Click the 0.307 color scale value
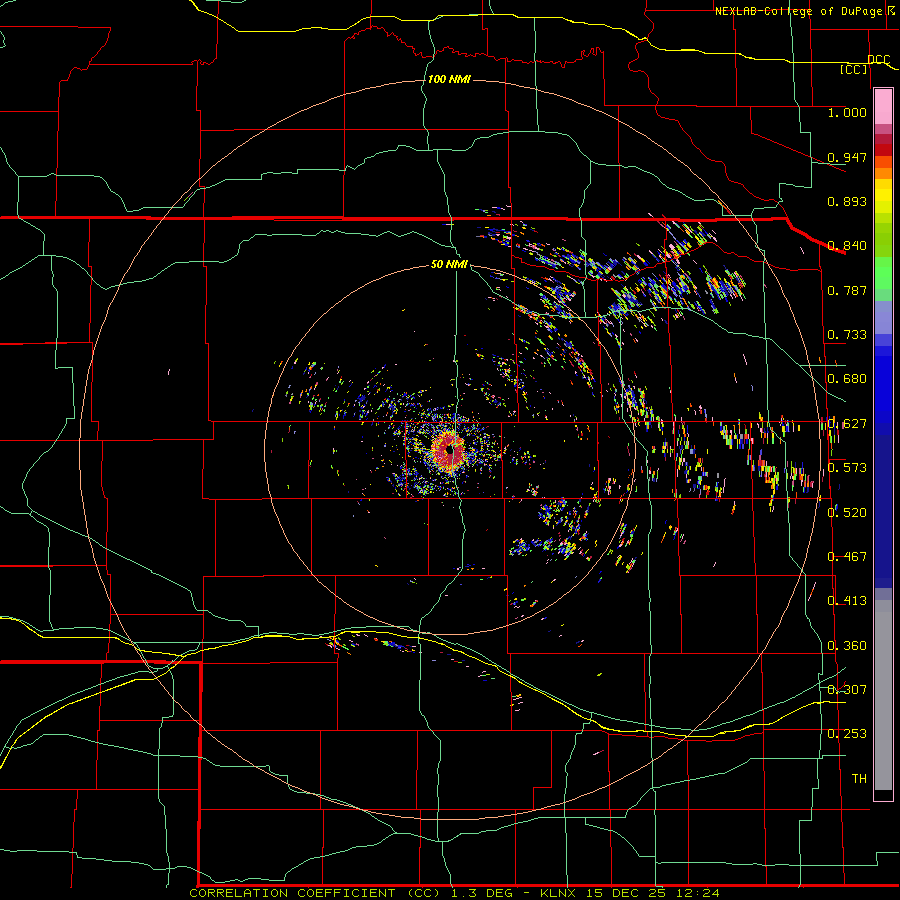The height and width of the screenshot is (900, 900). coord(847,690)
